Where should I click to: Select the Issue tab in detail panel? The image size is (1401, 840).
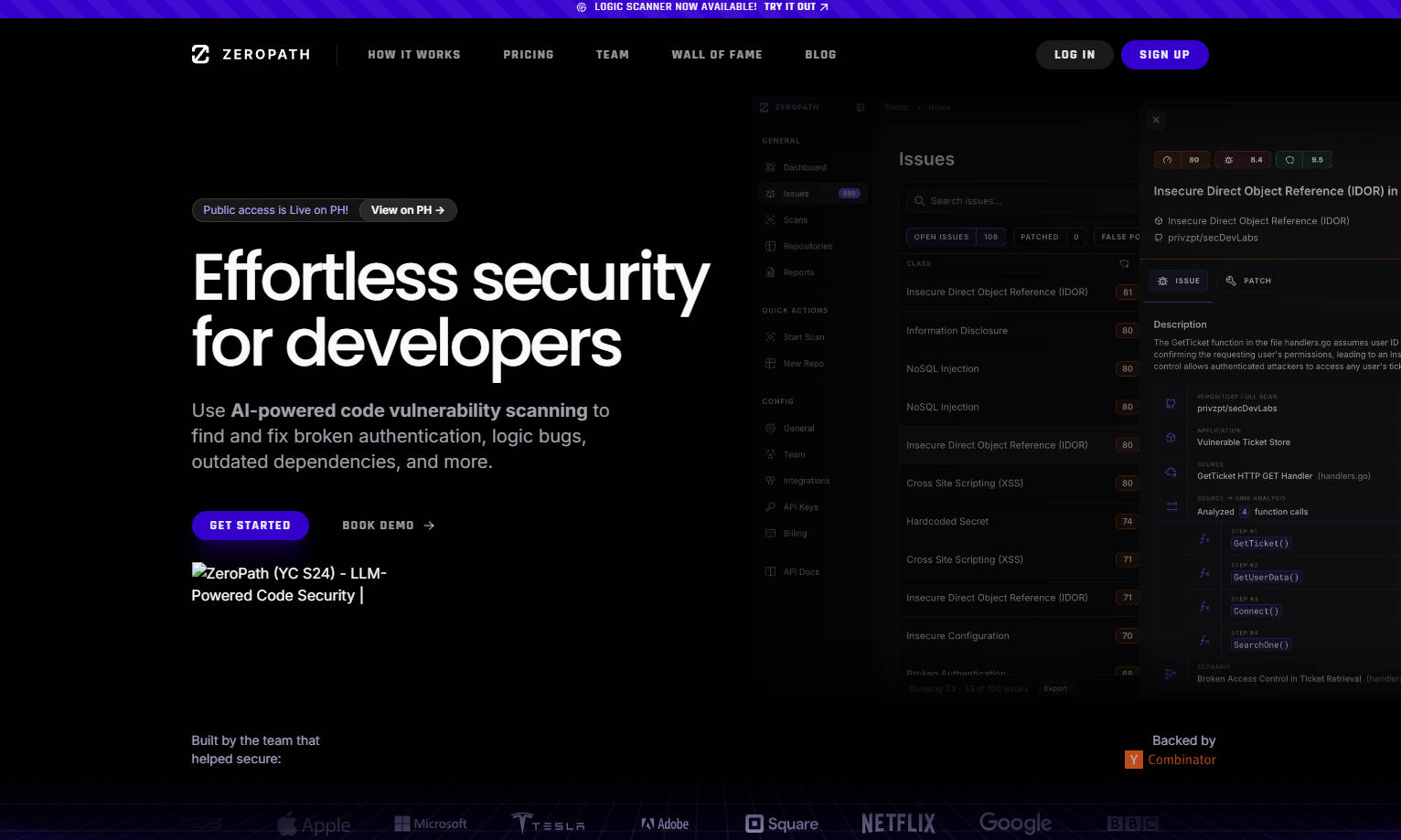(1179, 281)
